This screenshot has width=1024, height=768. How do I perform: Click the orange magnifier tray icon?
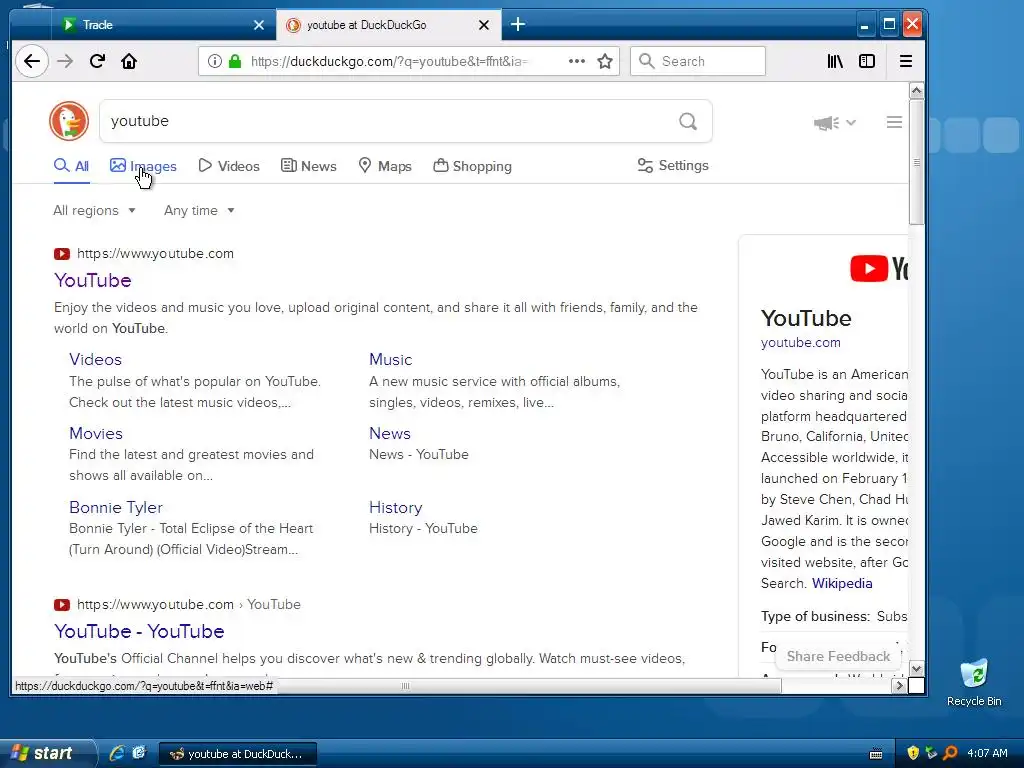click(950, 753)
